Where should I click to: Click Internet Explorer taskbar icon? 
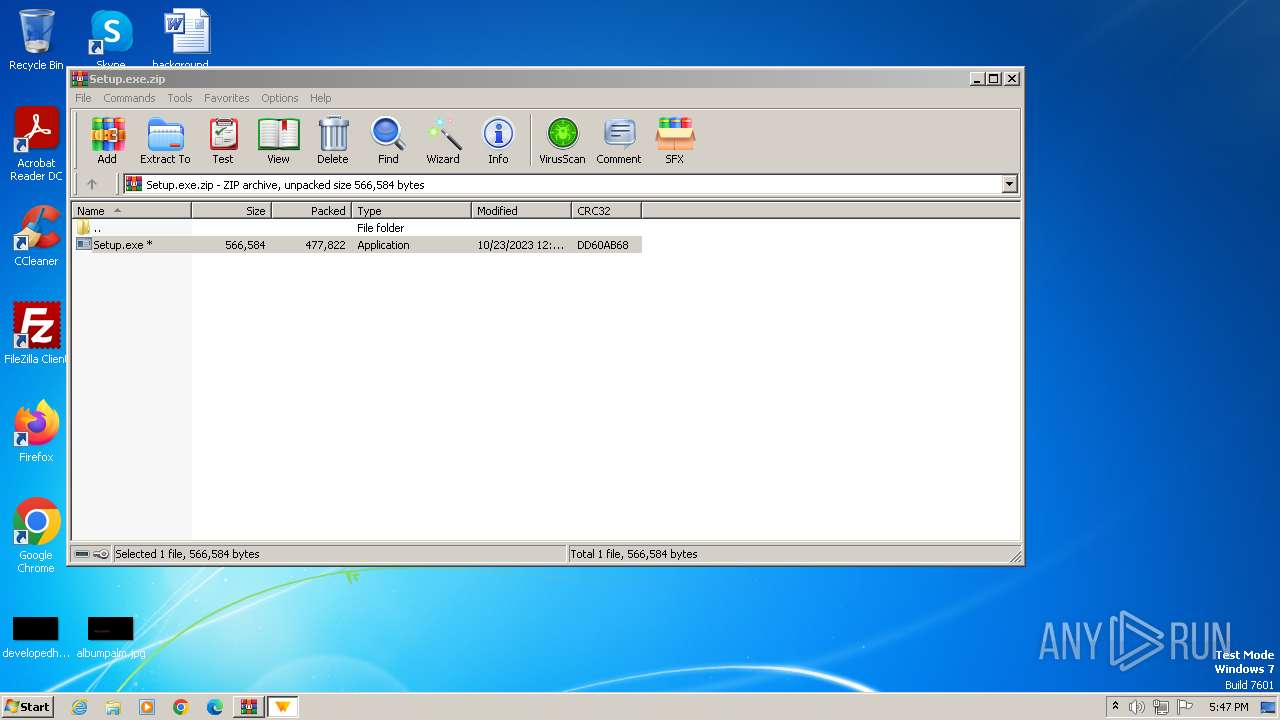pos(79,707)
